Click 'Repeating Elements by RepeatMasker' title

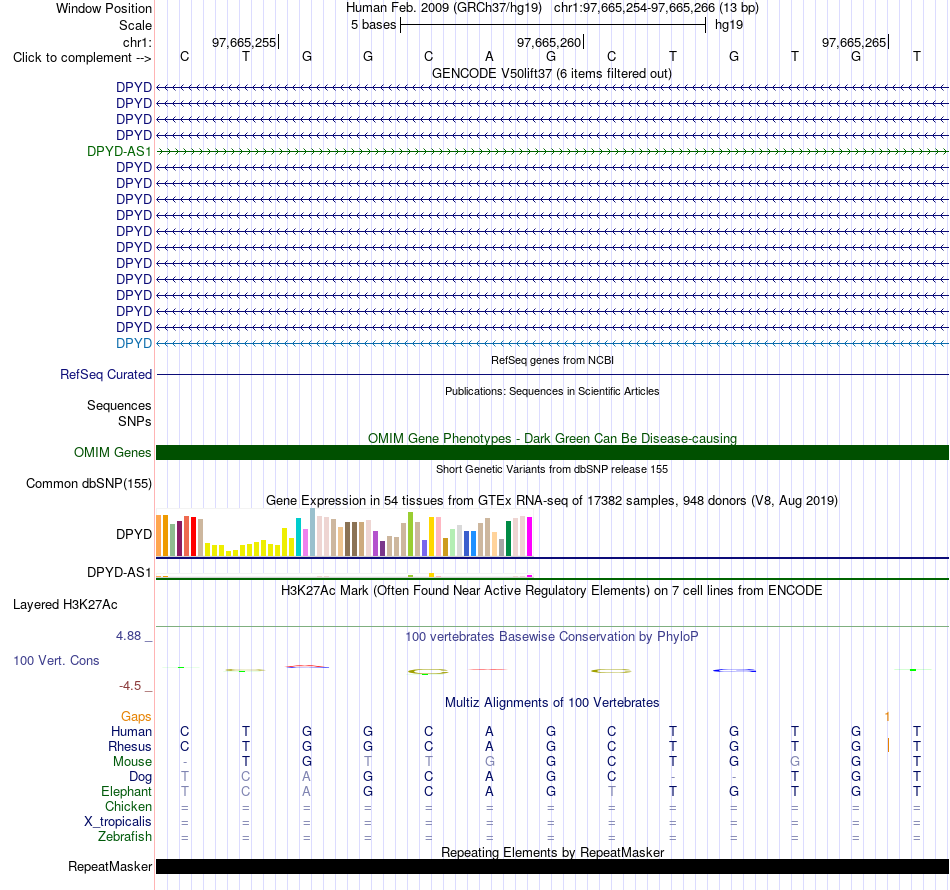click(x=552, y=852)
